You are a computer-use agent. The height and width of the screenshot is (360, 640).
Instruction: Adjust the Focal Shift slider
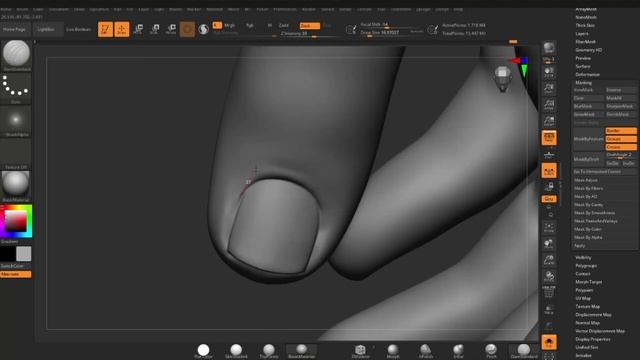[x=391, y=25]
